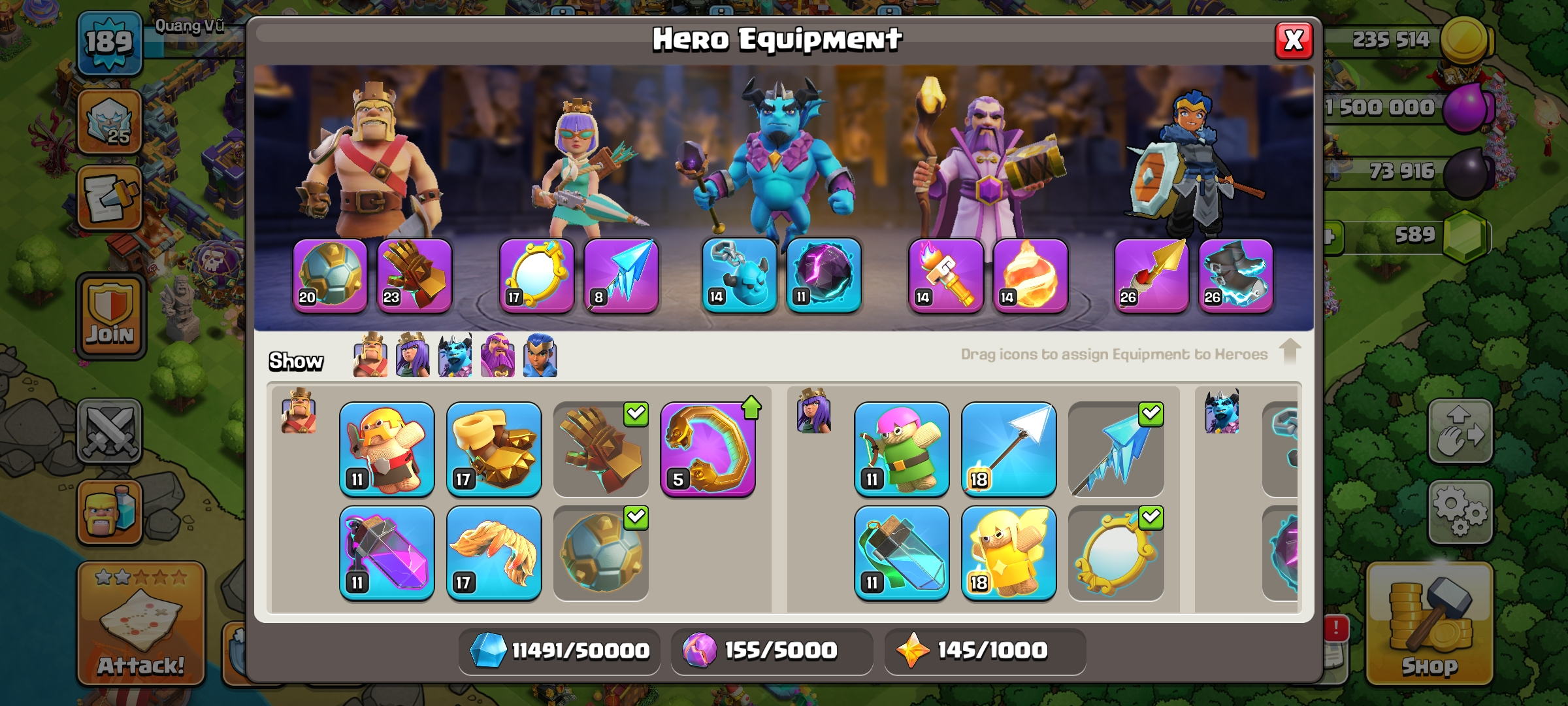Pick the Rage Vial equipment level 11
The width and height of the screenshot is (1568, 706).
(x=387, y=554)
